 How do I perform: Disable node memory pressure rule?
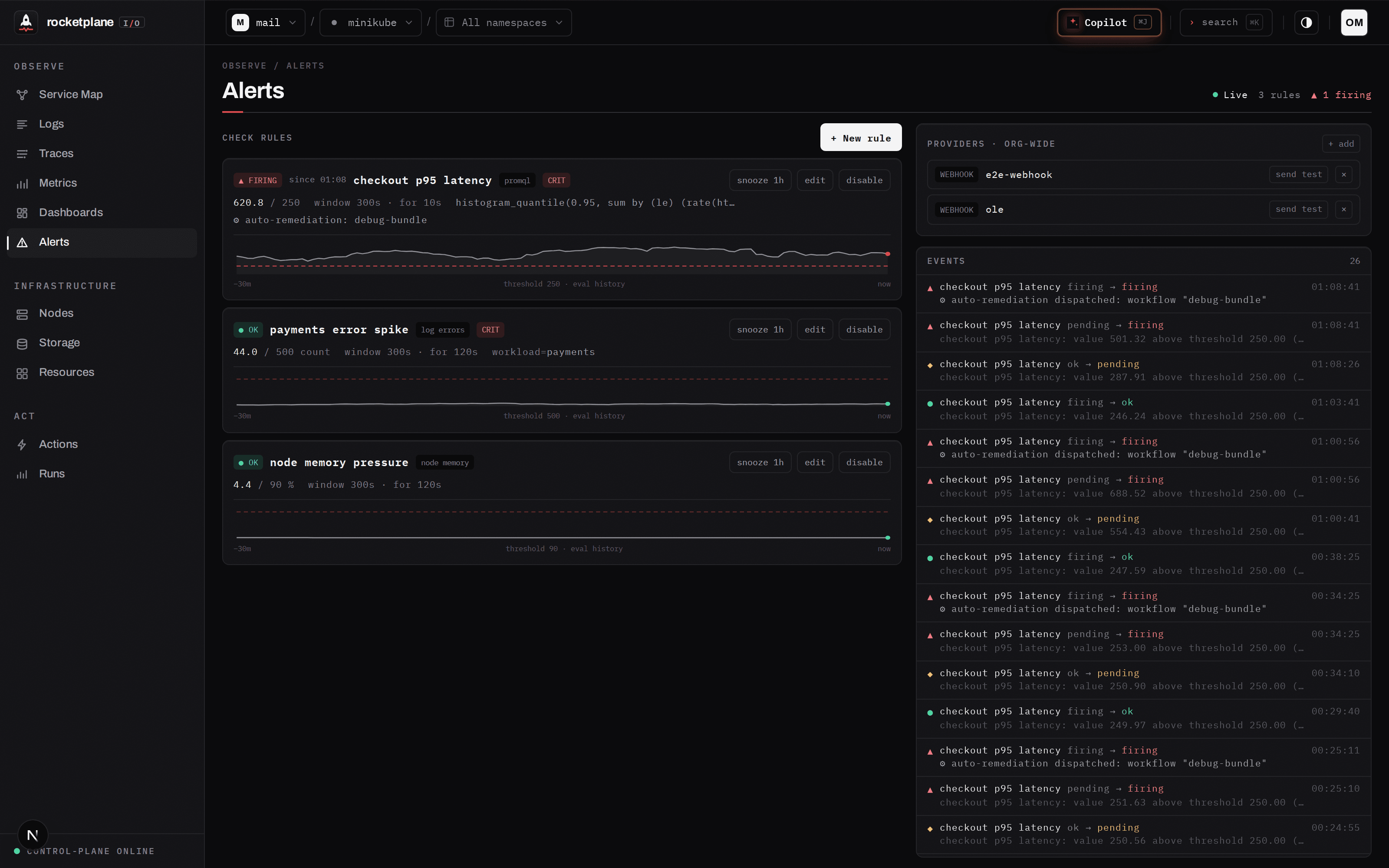[864, 462]
